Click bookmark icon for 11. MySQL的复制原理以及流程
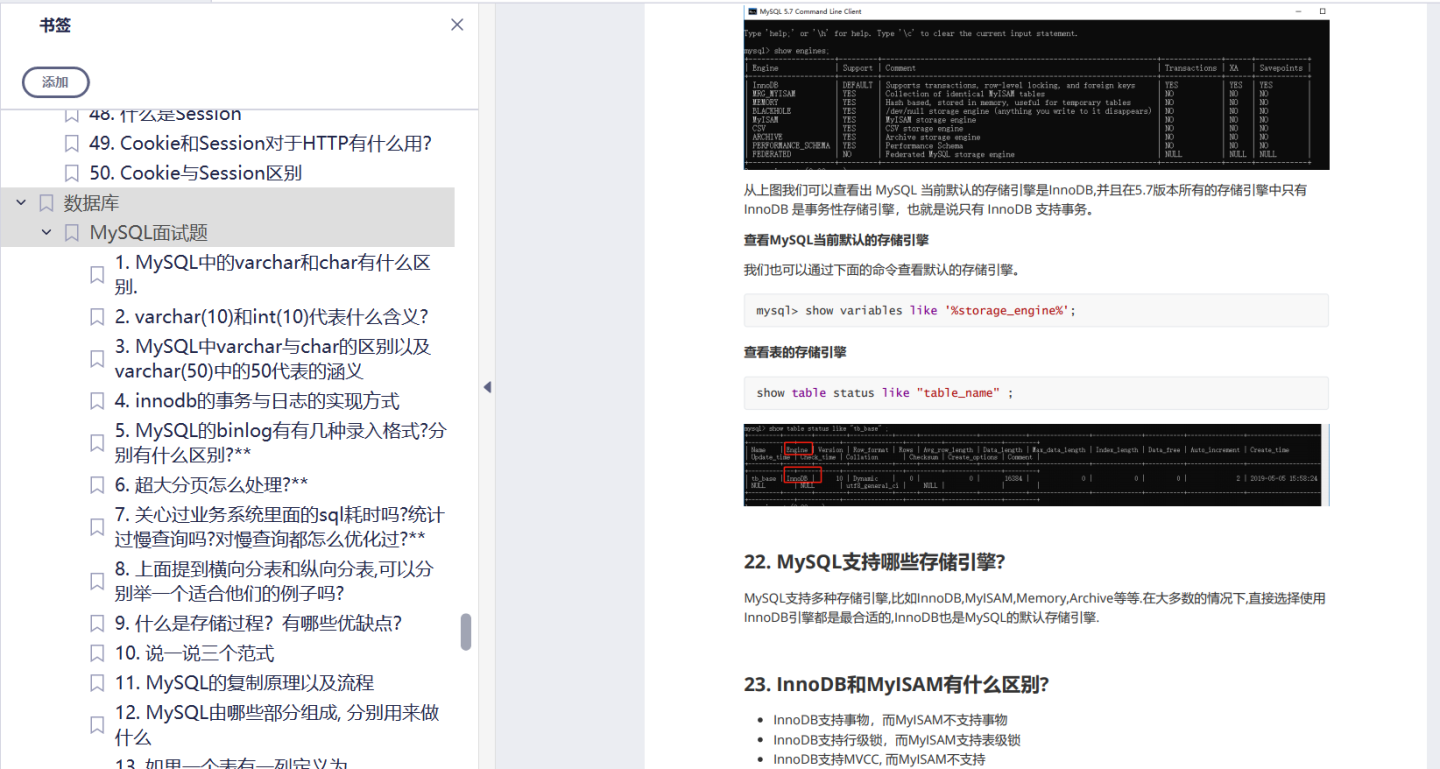 click(97, 683)
